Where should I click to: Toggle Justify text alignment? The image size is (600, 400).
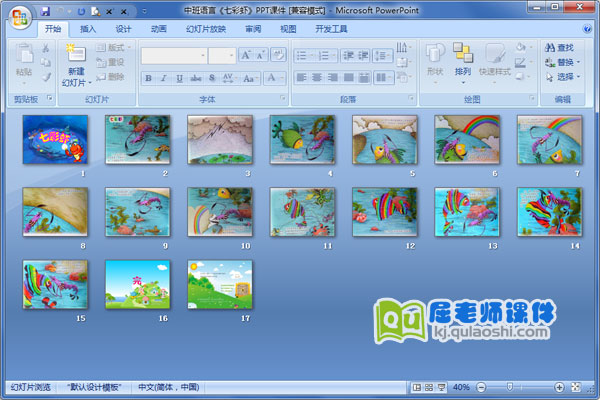pyautogui.click(x=348, y=78)
